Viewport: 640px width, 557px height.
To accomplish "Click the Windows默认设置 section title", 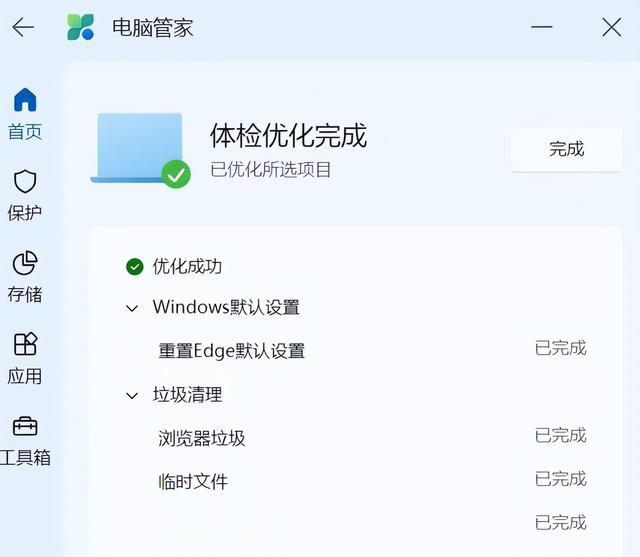I will (x=227, y=307).
